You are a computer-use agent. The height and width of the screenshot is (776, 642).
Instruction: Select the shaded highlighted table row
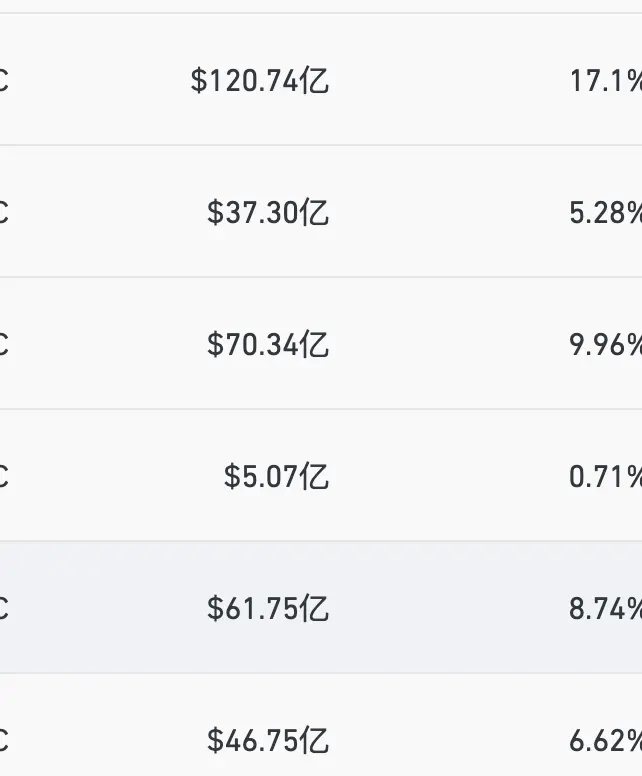click(x=321, y=607)
